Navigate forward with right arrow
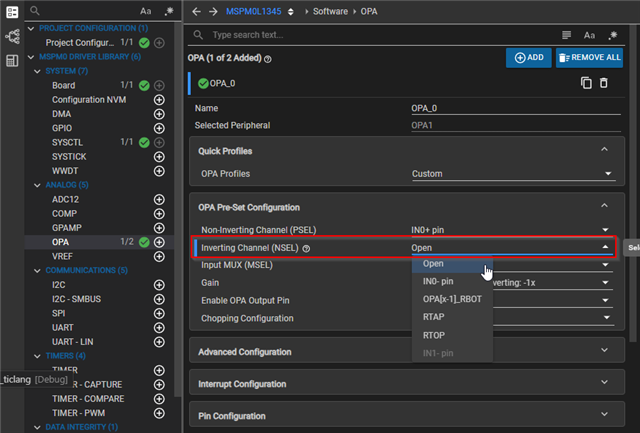Viewport: 640px width, 433px height. point(213,11)
